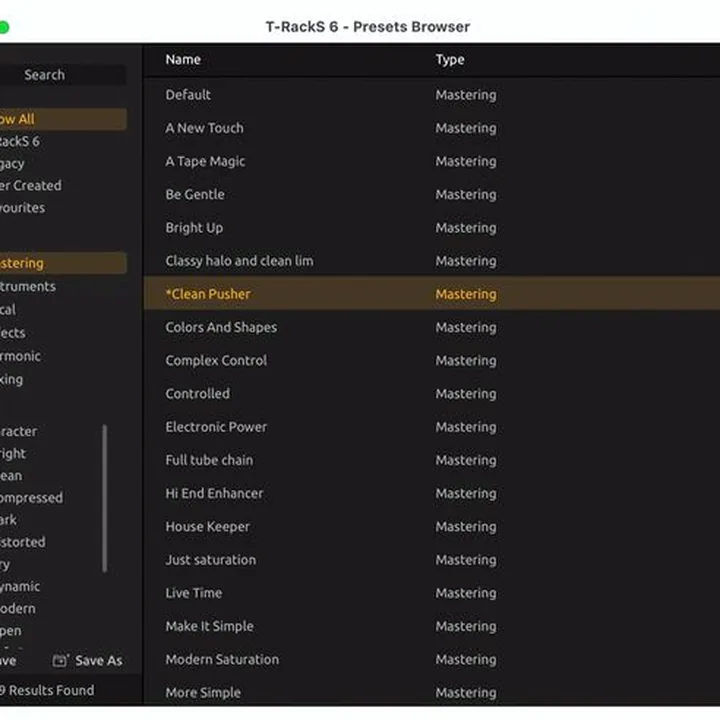Screen dimensions: 720x720
Task: Select the A New Touch preset
Action: (x=432, y=128)
